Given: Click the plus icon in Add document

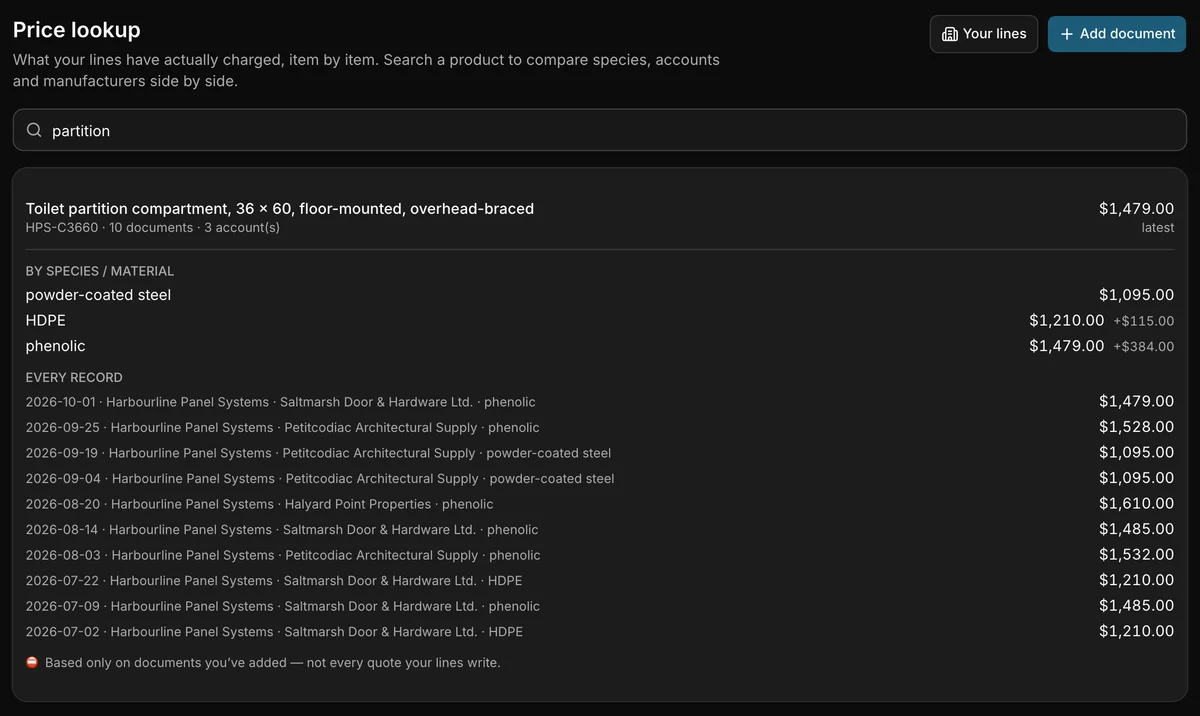Looking at the screenshot, I should (1067, 34).
